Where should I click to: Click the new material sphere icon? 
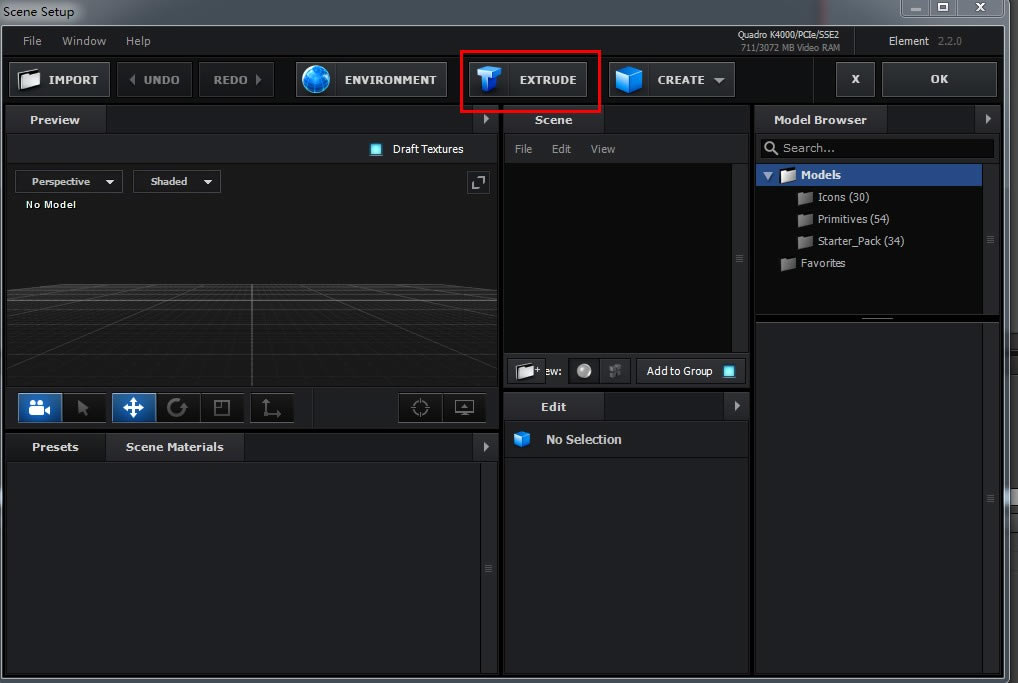584,371
